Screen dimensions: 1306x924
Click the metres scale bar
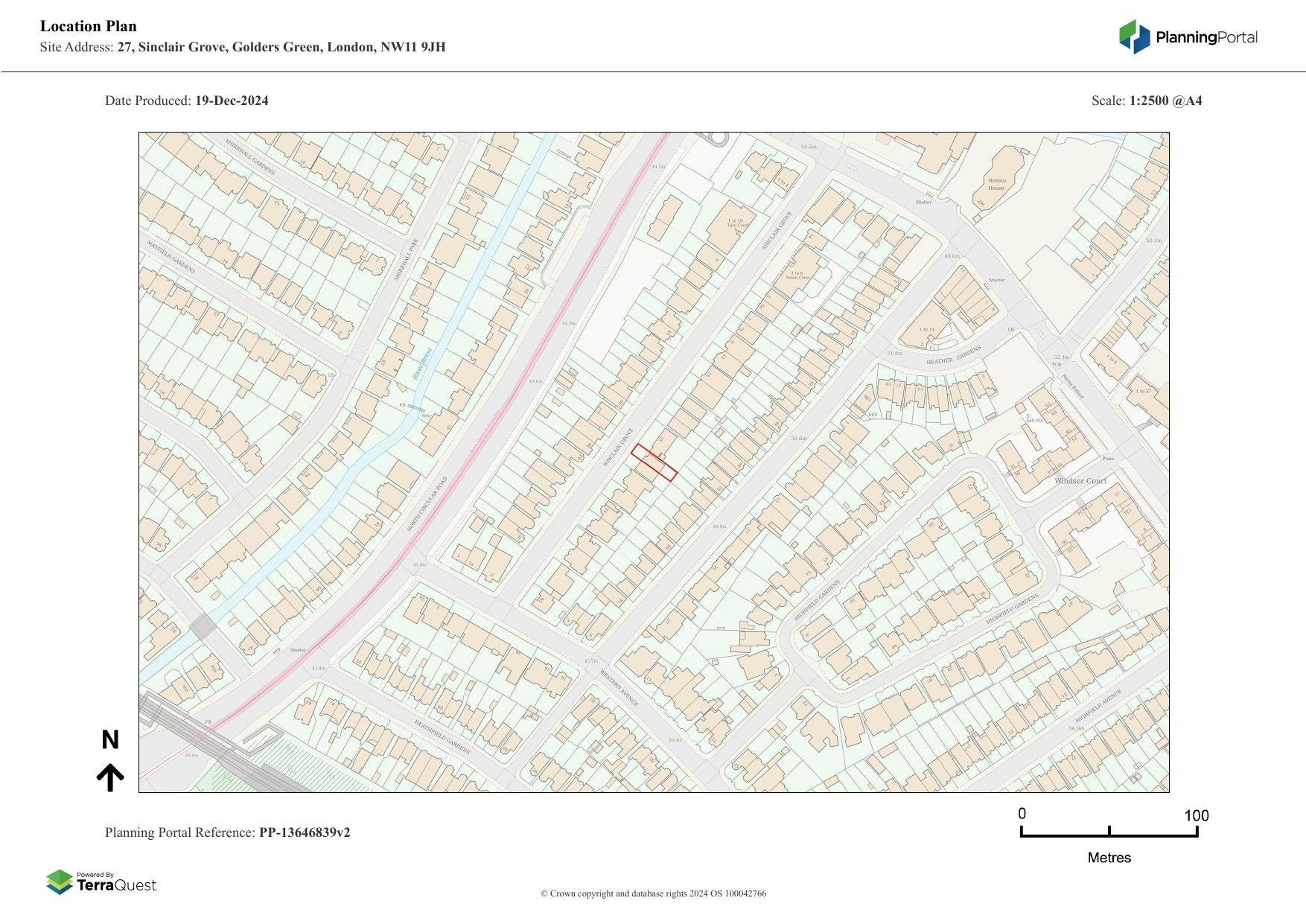coord(1109,832)
